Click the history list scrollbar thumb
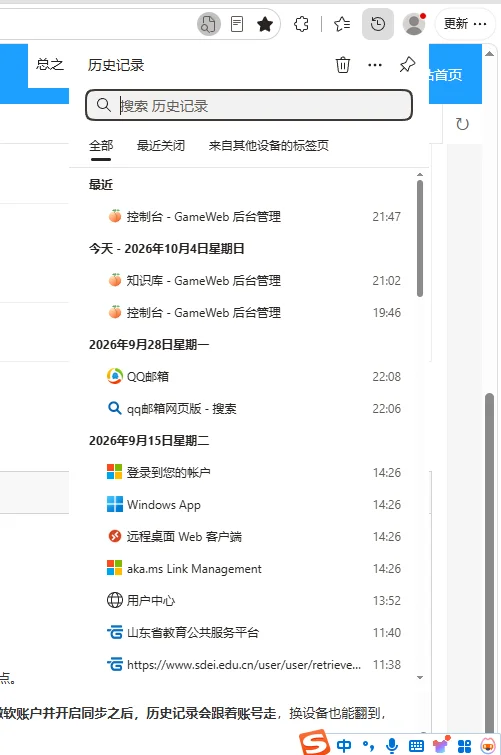Image resolution: width=501 pixels, height=755 pixels. click(x=420, y=239)
